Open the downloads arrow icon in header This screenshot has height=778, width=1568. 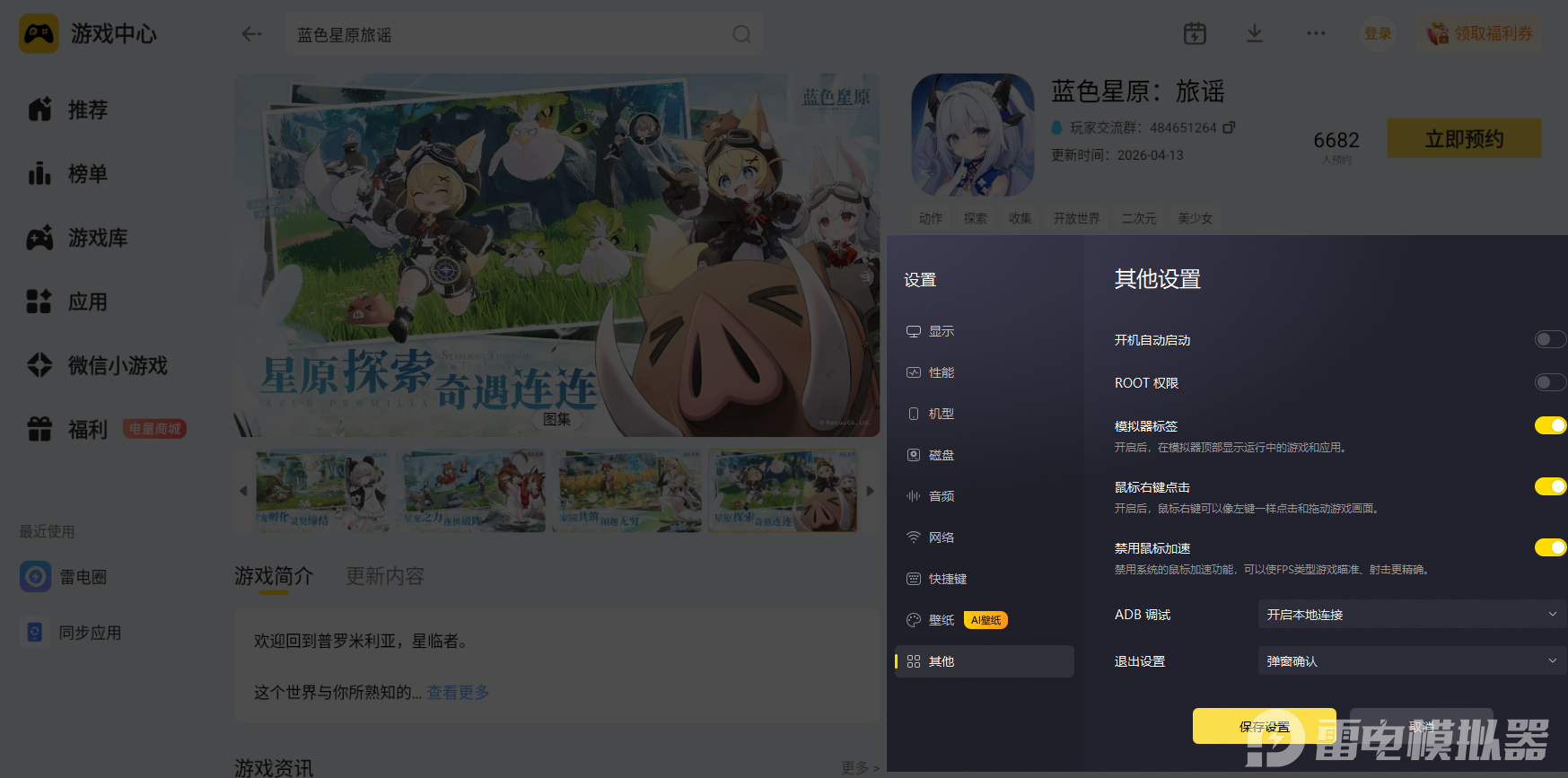[x=1255, y=34]
